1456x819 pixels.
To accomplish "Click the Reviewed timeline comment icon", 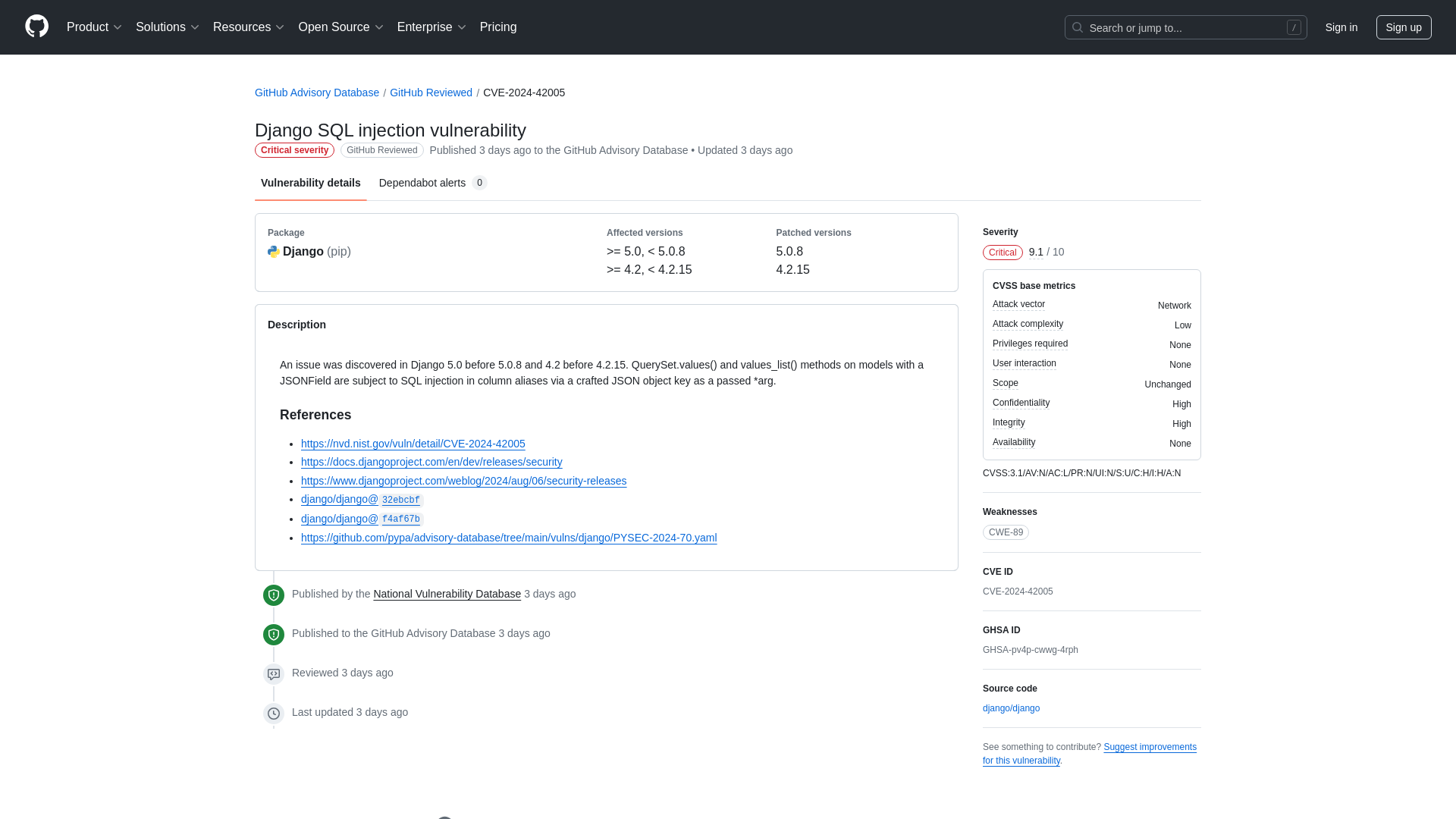I will point(274,674).
